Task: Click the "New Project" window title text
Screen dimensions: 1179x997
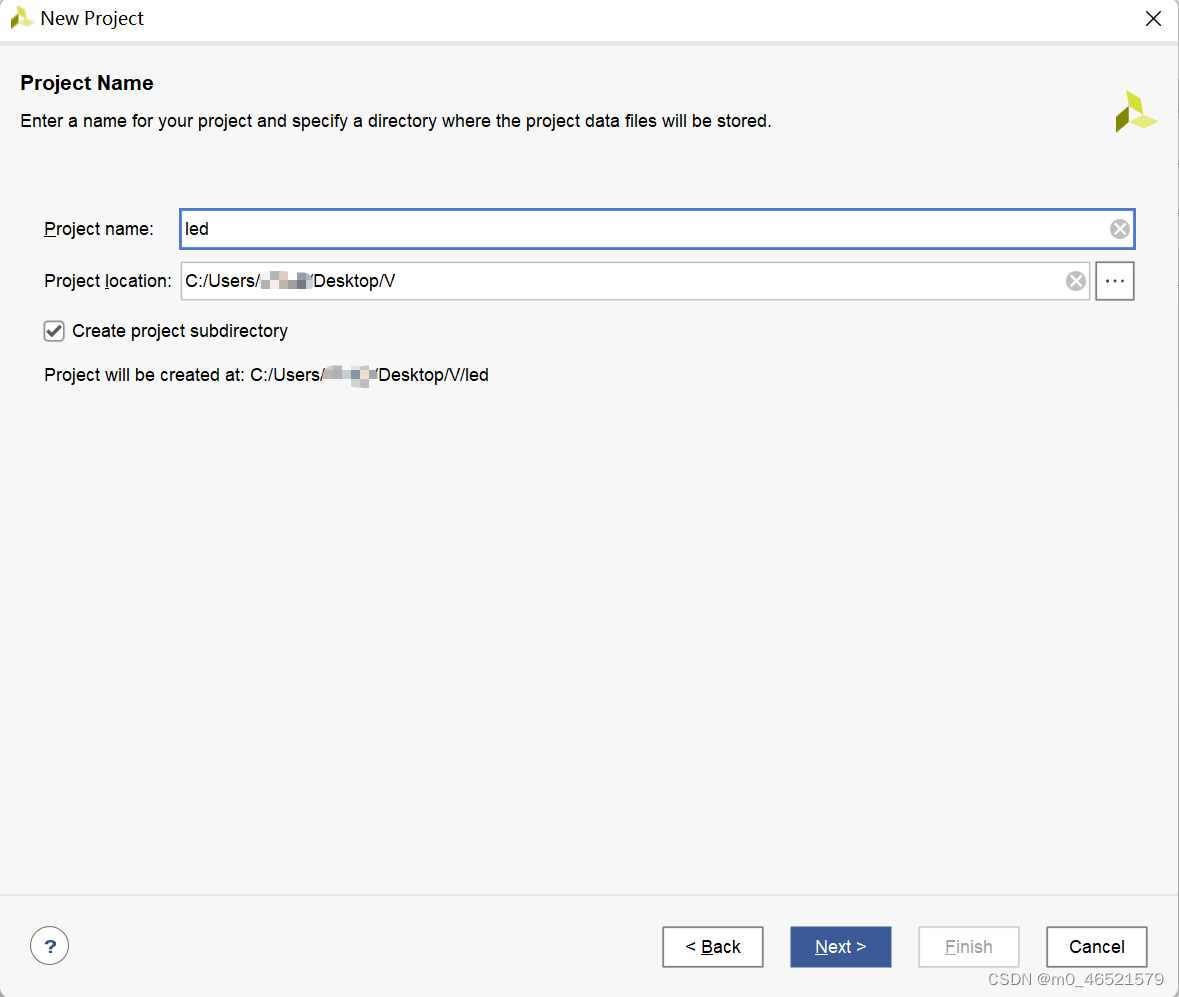Action: [92, 18]
